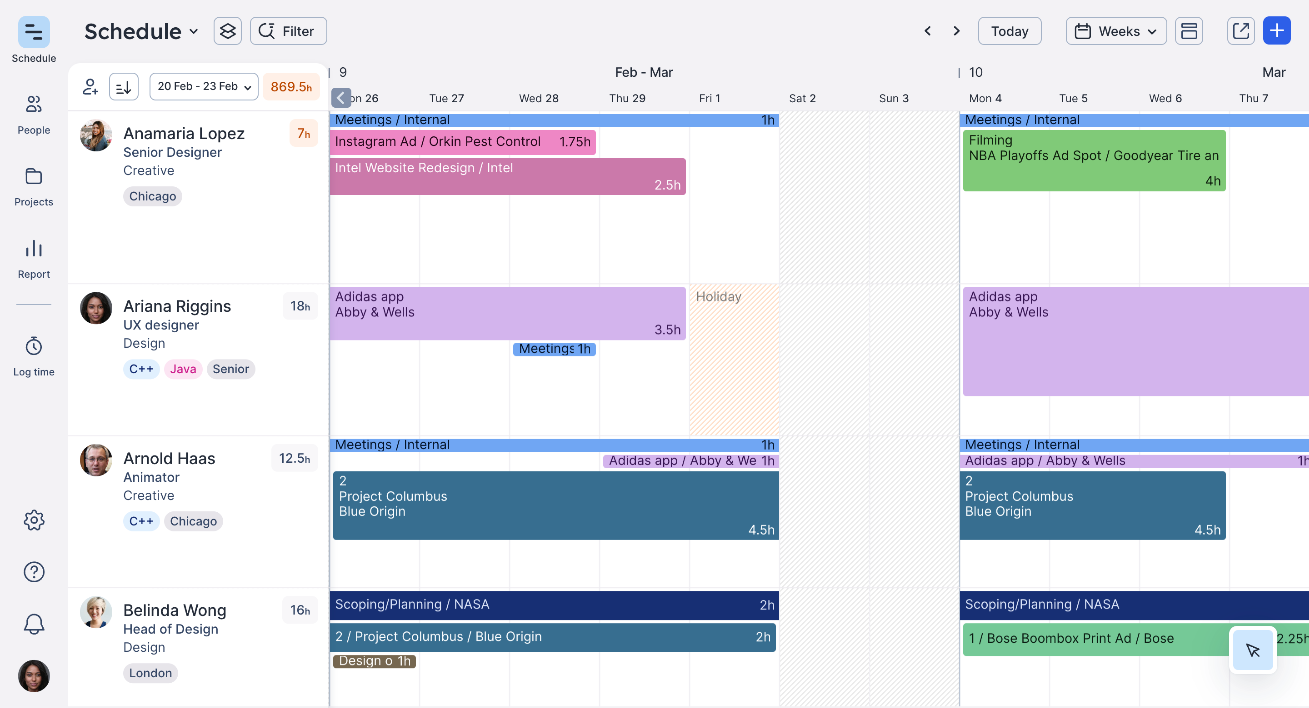Open the Report section icon
The height and width of the screenshot is (708, 1309).
[33, 248]
